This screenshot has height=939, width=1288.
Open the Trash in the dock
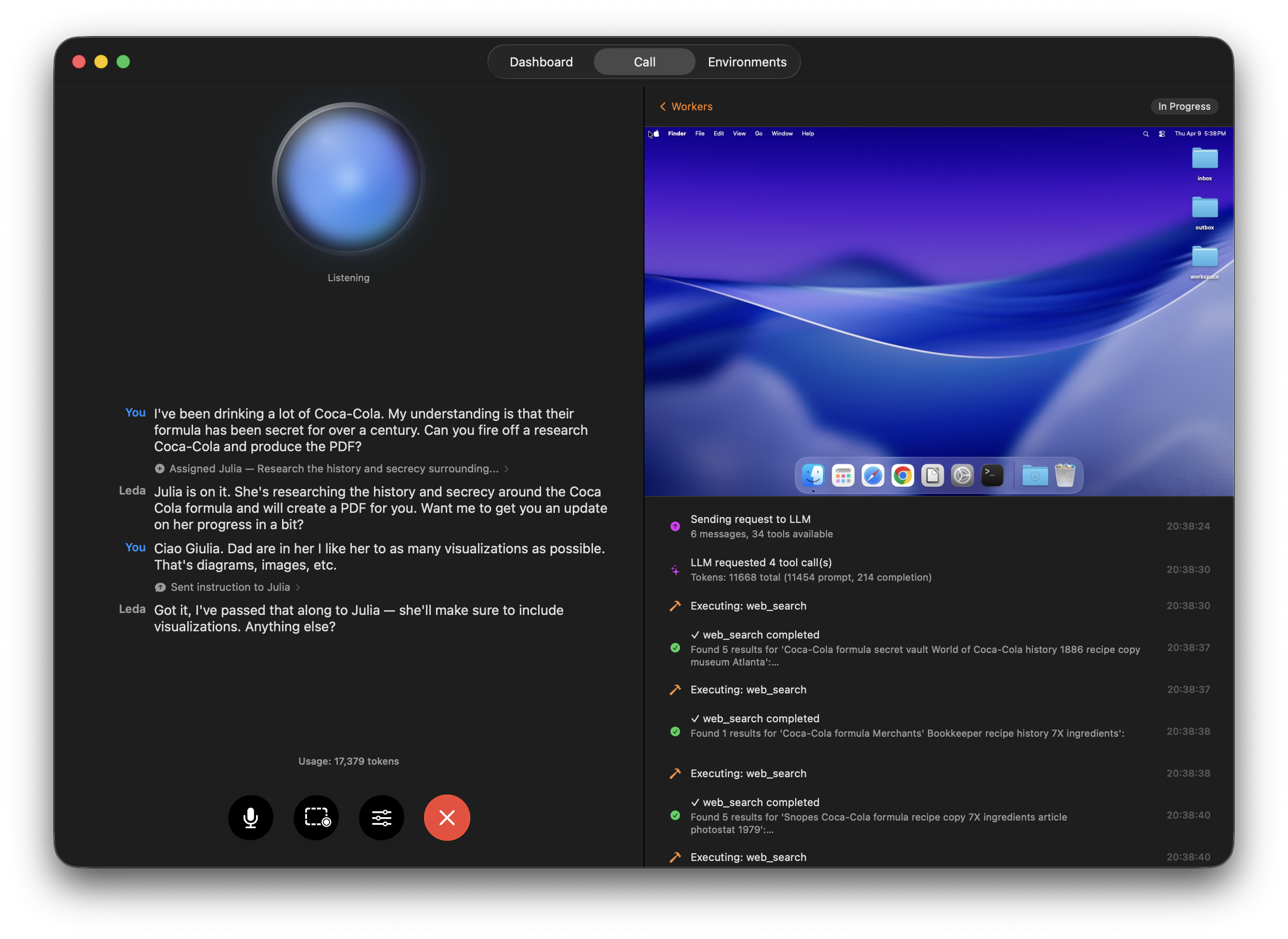1065,475
